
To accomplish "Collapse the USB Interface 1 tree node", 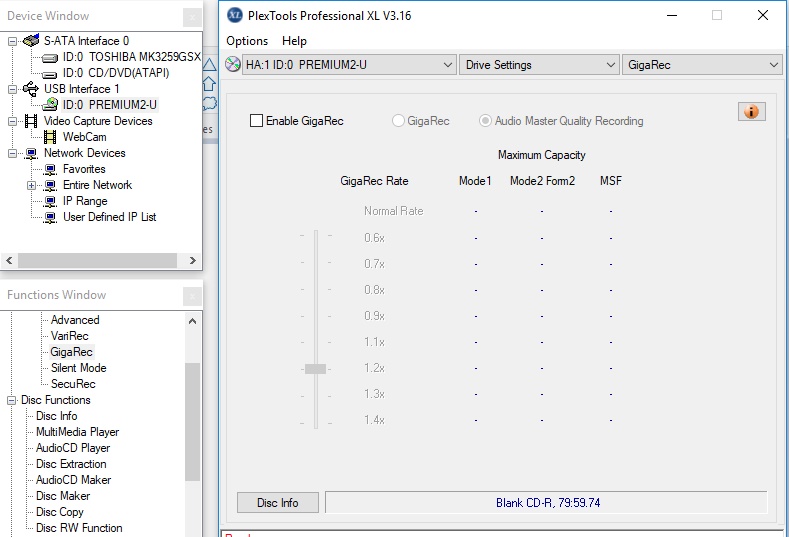I will (x=12, y=90).
